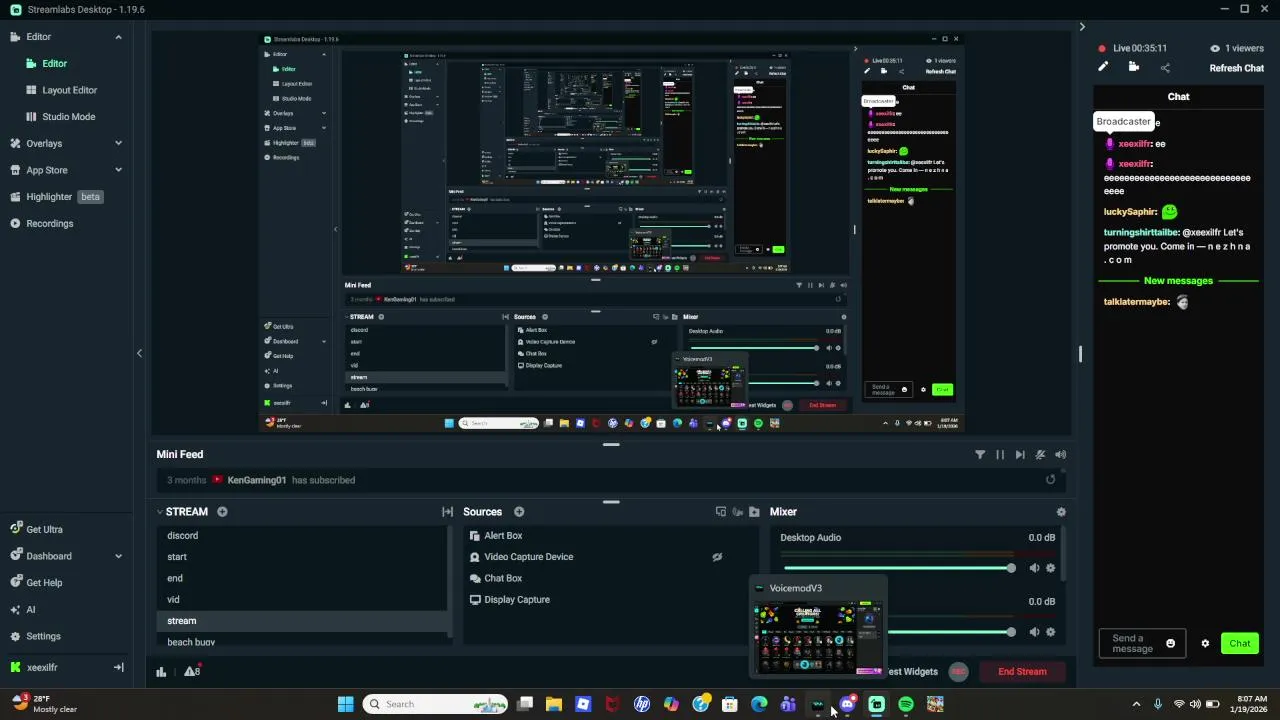Screen dimensions: 1280x720
Task: Open the performance stats bar-chart icon
Action: 161,672
